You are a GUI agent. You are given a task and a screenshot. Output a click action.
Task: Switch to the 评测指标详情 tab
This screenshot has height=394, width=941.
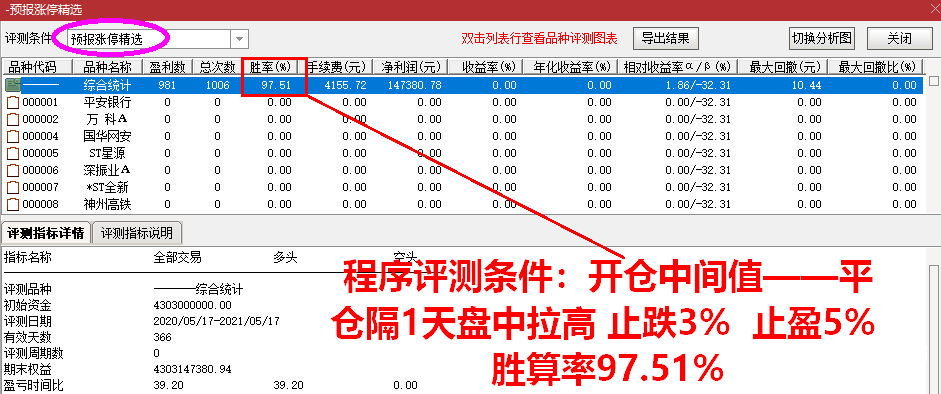click(46, 233)
